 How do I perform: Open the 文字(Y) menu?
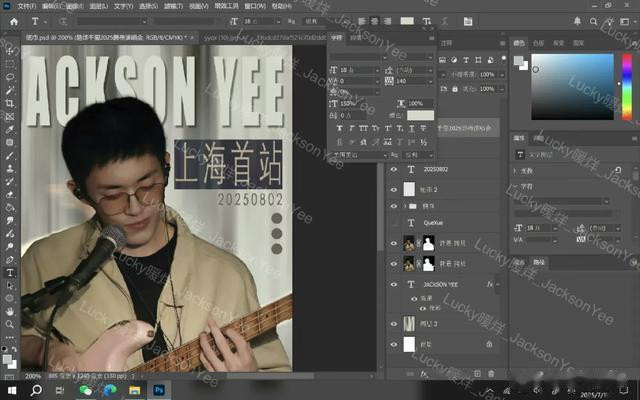(123, 6)
